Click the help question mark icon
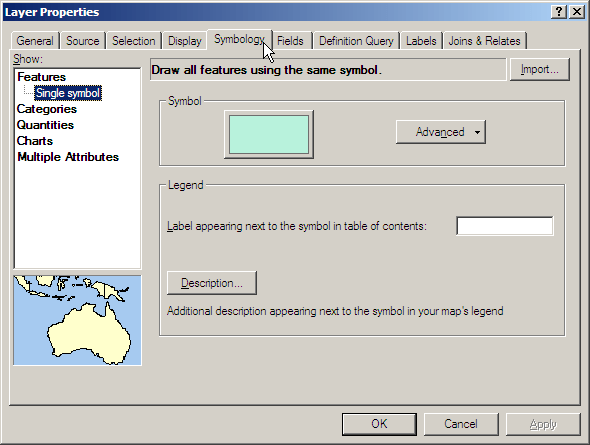Viewport: 590px width, 445px height. click(x=559, y=12)
